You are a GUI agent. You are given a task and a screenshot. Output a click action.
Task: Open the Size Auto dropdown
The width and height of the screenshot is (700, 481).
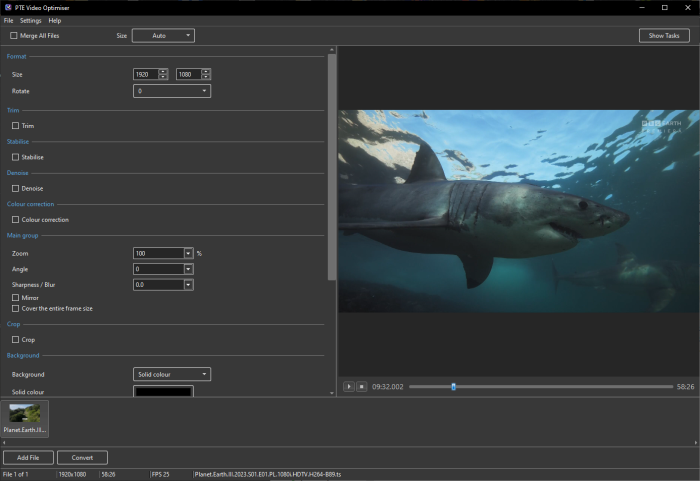[x=163, y=35]
